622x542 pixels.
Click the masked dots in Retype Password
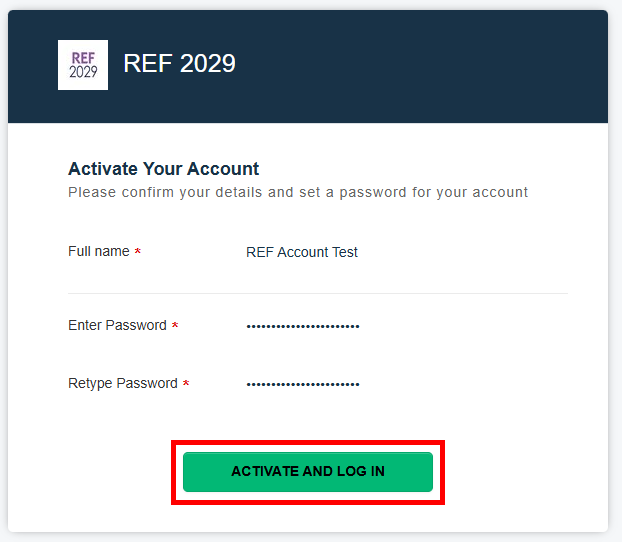302,384
